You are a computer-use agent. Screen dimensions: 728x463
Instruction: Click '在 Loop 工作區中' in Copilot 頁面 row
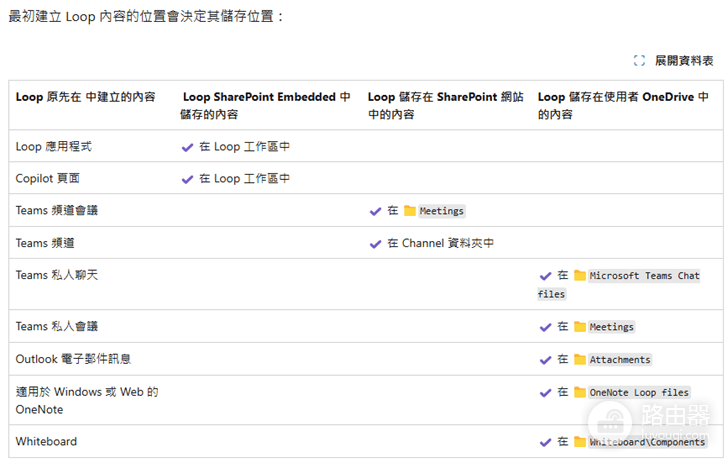[x=245, y=179]
